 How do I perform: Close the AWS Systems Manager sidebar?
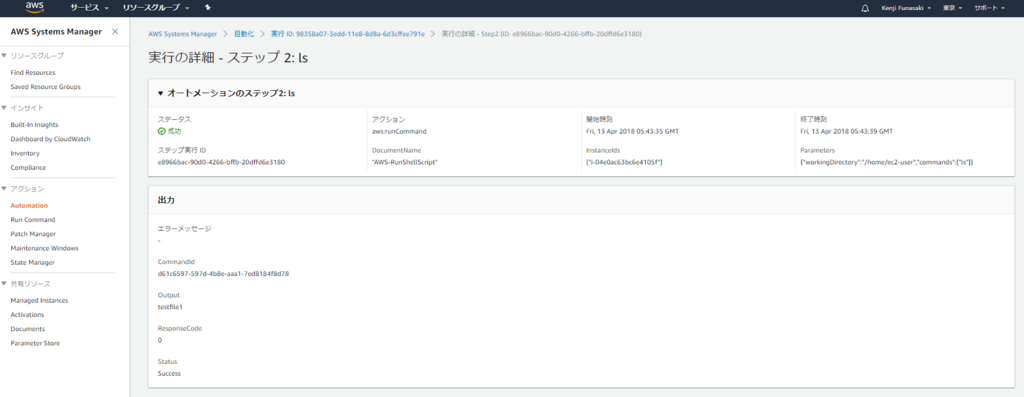tap(115, 31)
